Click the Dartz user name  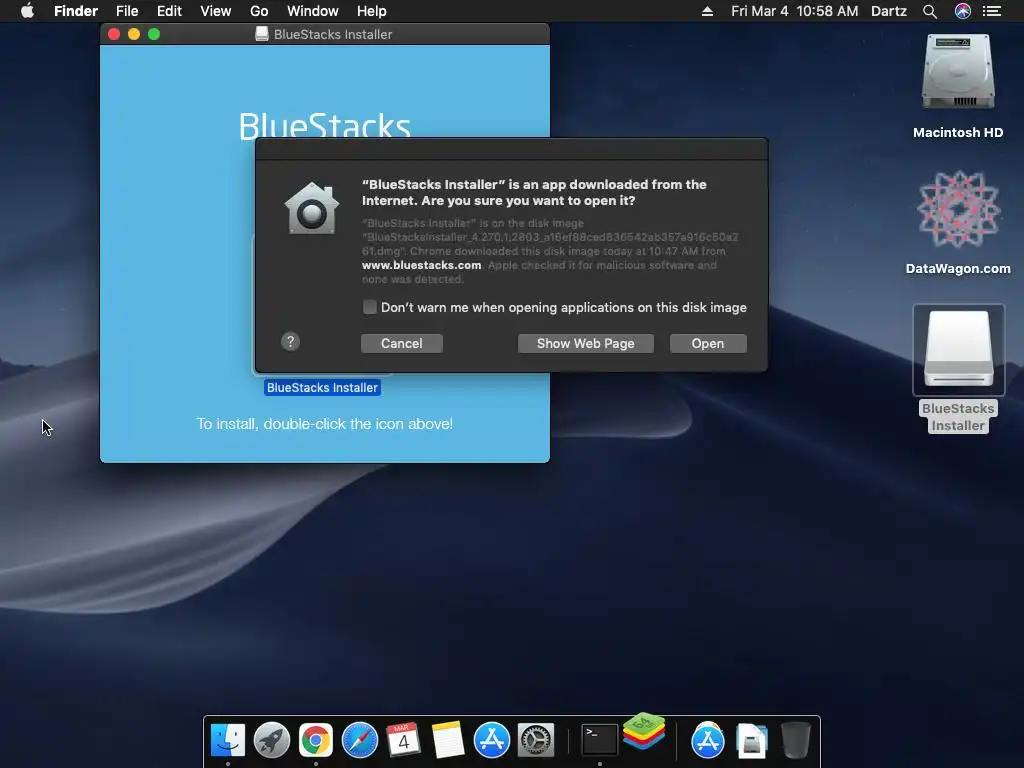pyautogui.click(x=889, y=11)
